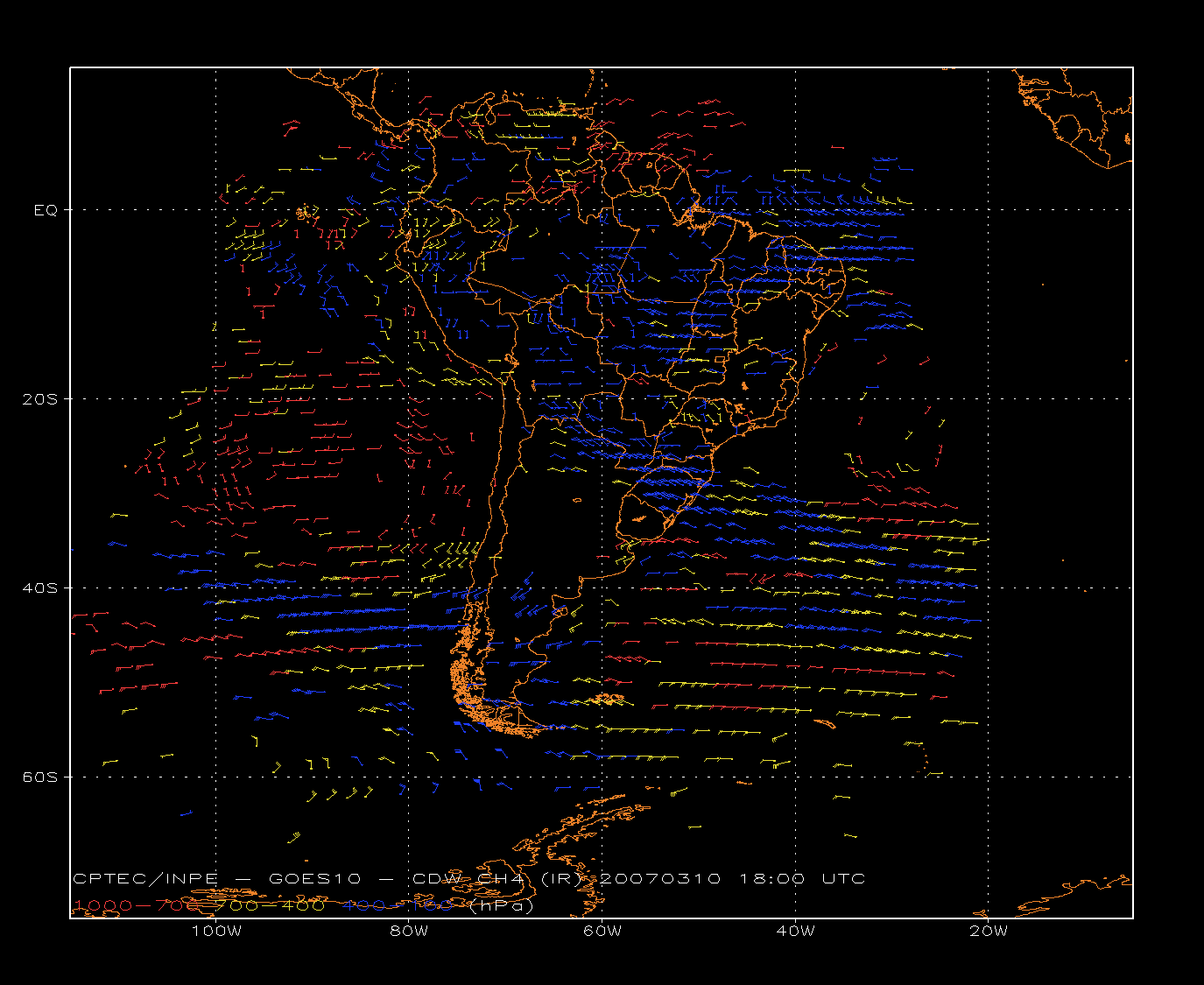
Task: Click the '40S' latitude axis label
Action: [40, 588]
